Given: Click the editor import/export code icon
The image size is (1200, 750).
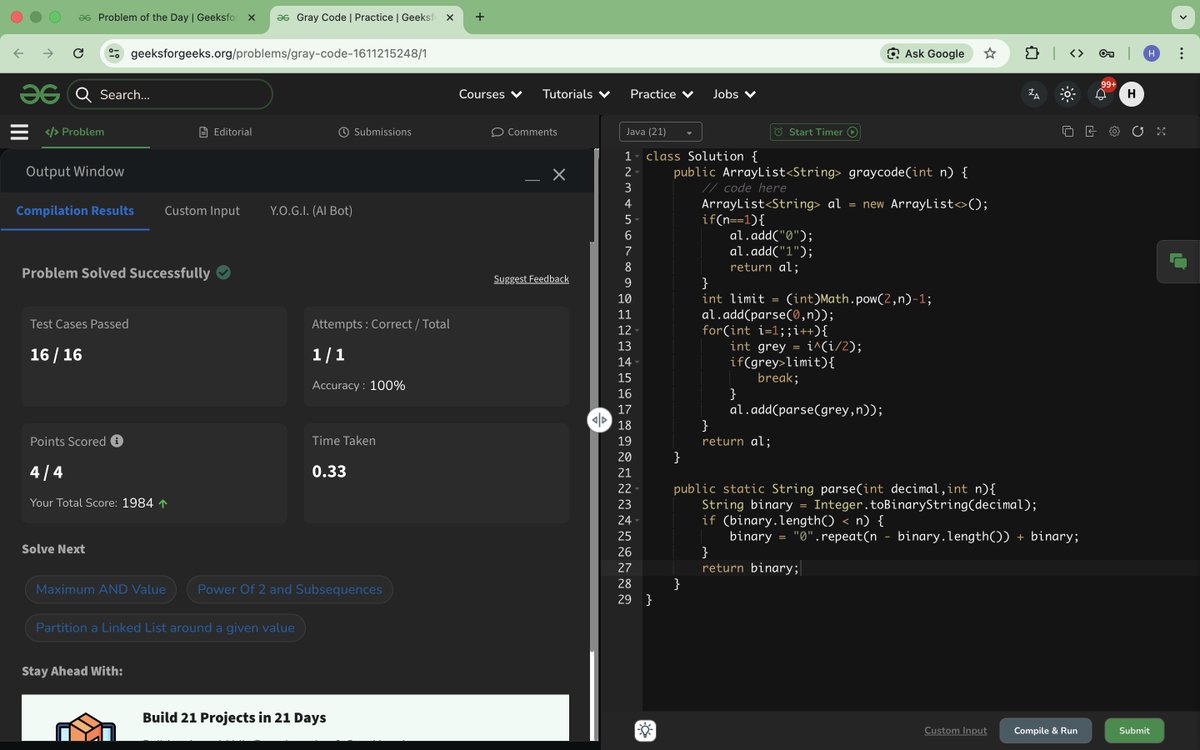Looking at the screenshot, I should pyautogui.click(x=1090, y=132).
